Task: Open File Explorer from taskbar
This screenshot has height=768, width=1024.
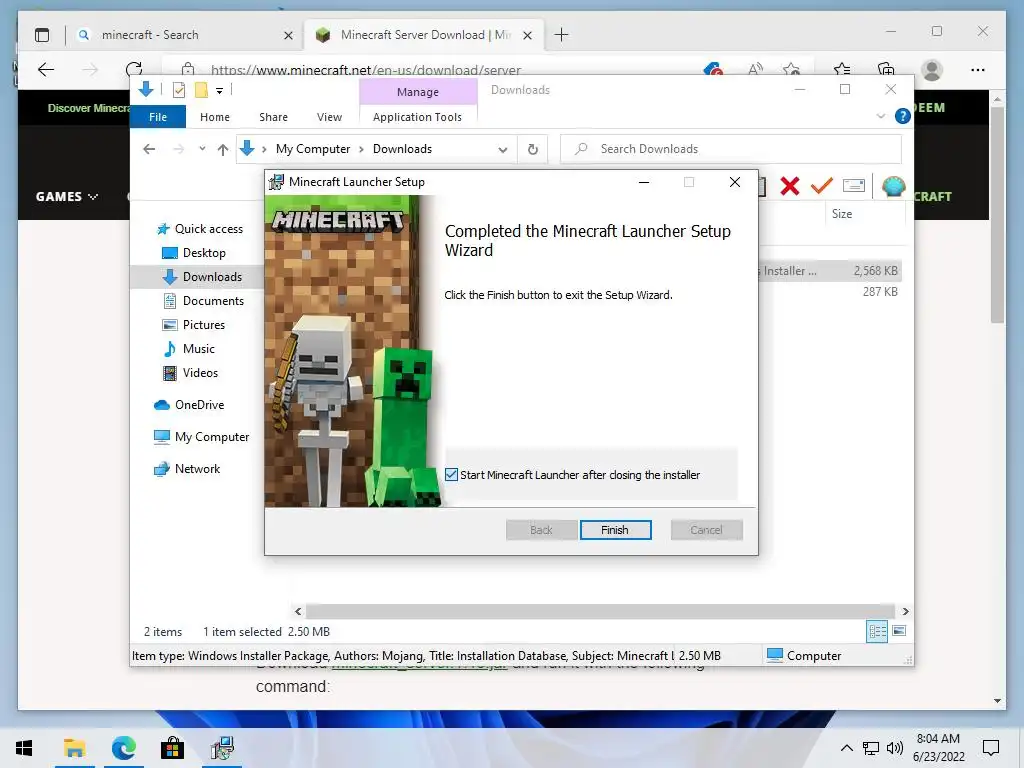Action: pyautogui.click(x=74, y=748)
